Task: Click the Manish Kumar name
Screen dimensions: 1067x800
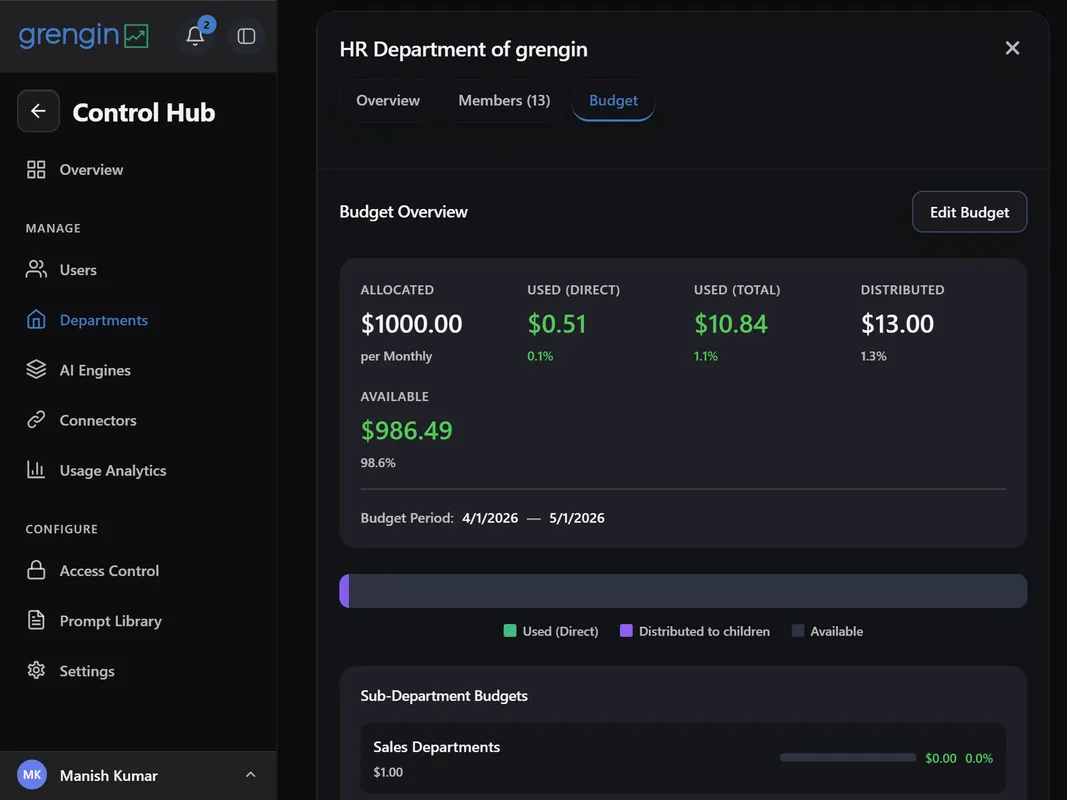Action: click(x=109, y=776)
